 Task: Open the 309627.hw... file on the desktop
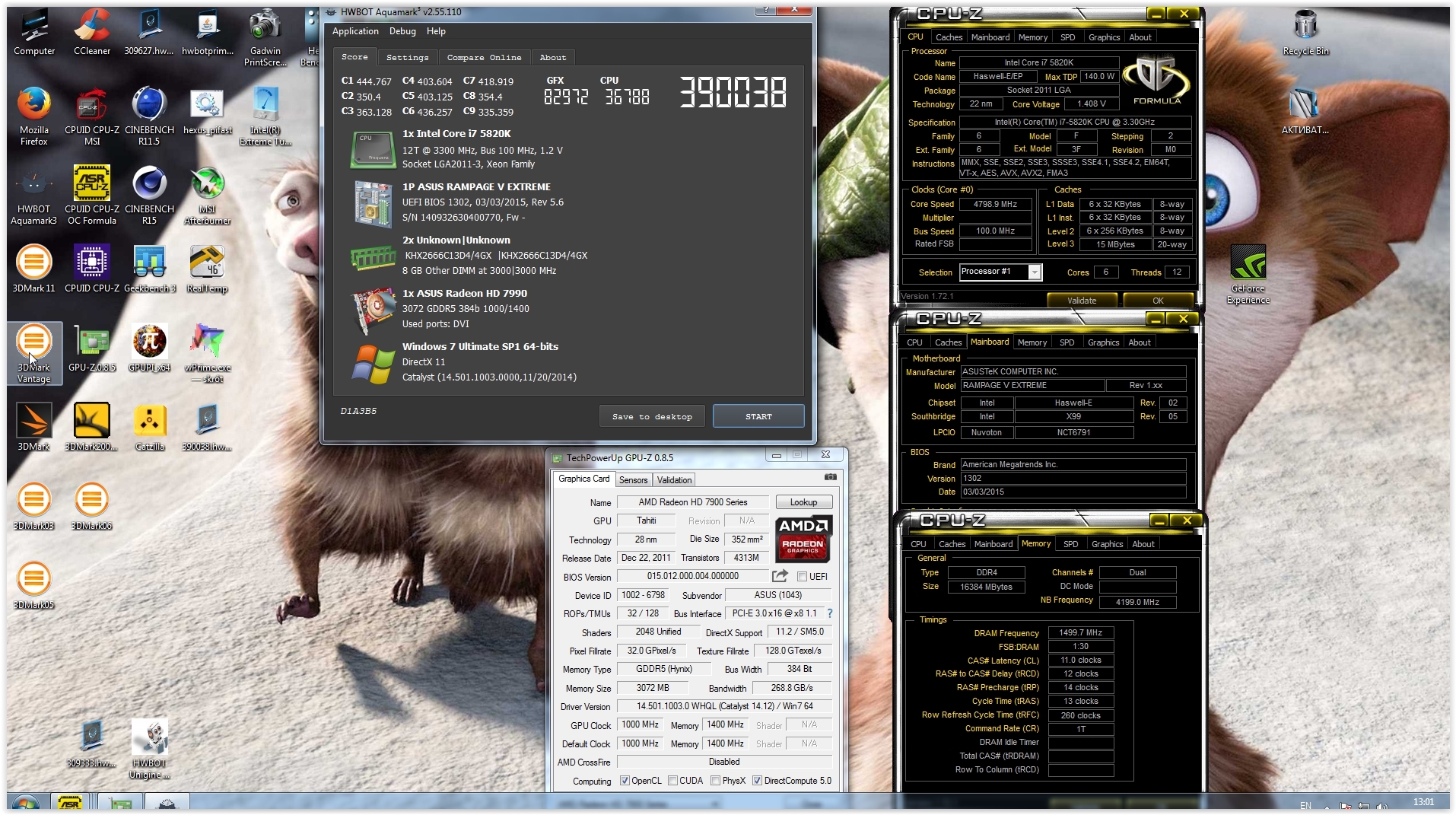(149, 32)
